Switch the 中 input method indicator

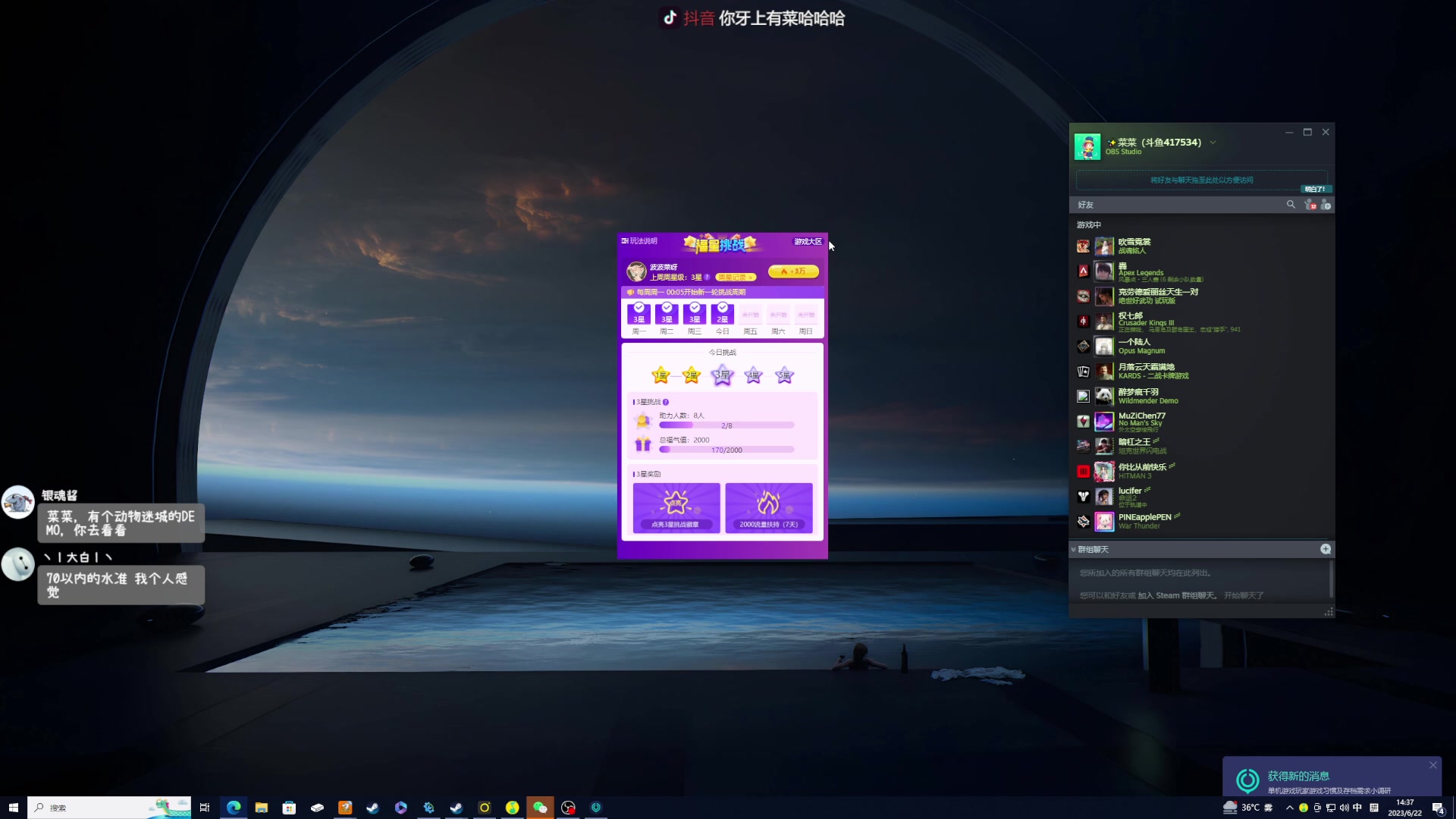(x=1357, y=808)
